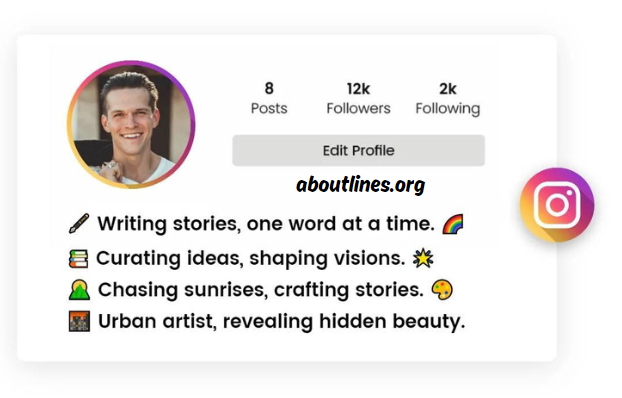Click the sparkling star emoji
The width and height of the screenshot is (622, 398).
coord(423,258)
